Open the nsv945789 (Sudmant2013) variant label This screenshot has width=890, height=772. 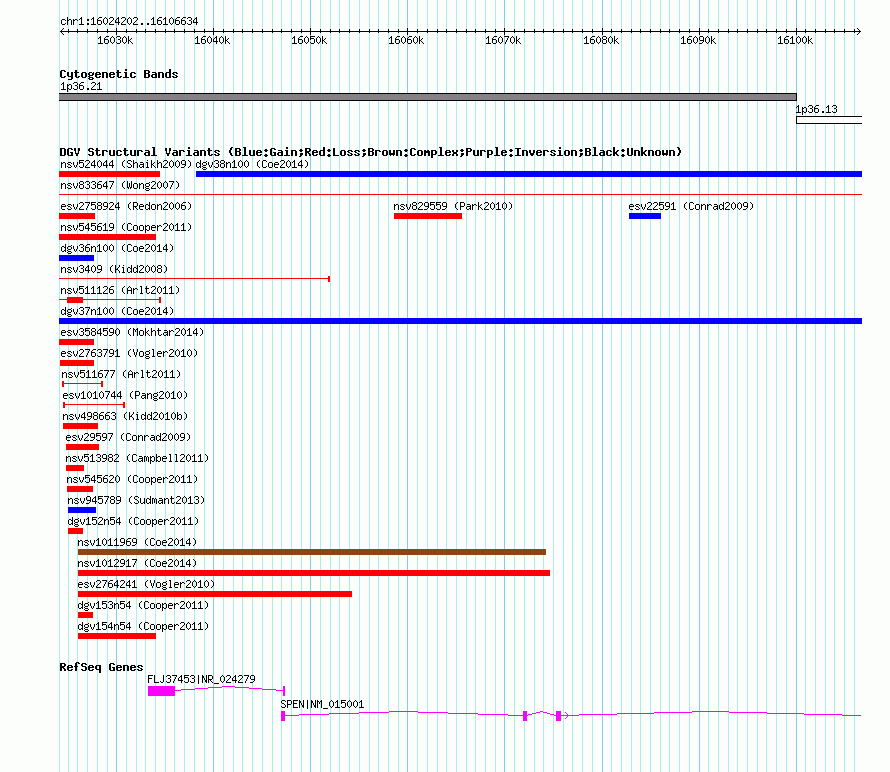pyautogui.click(x=136, y=500)
